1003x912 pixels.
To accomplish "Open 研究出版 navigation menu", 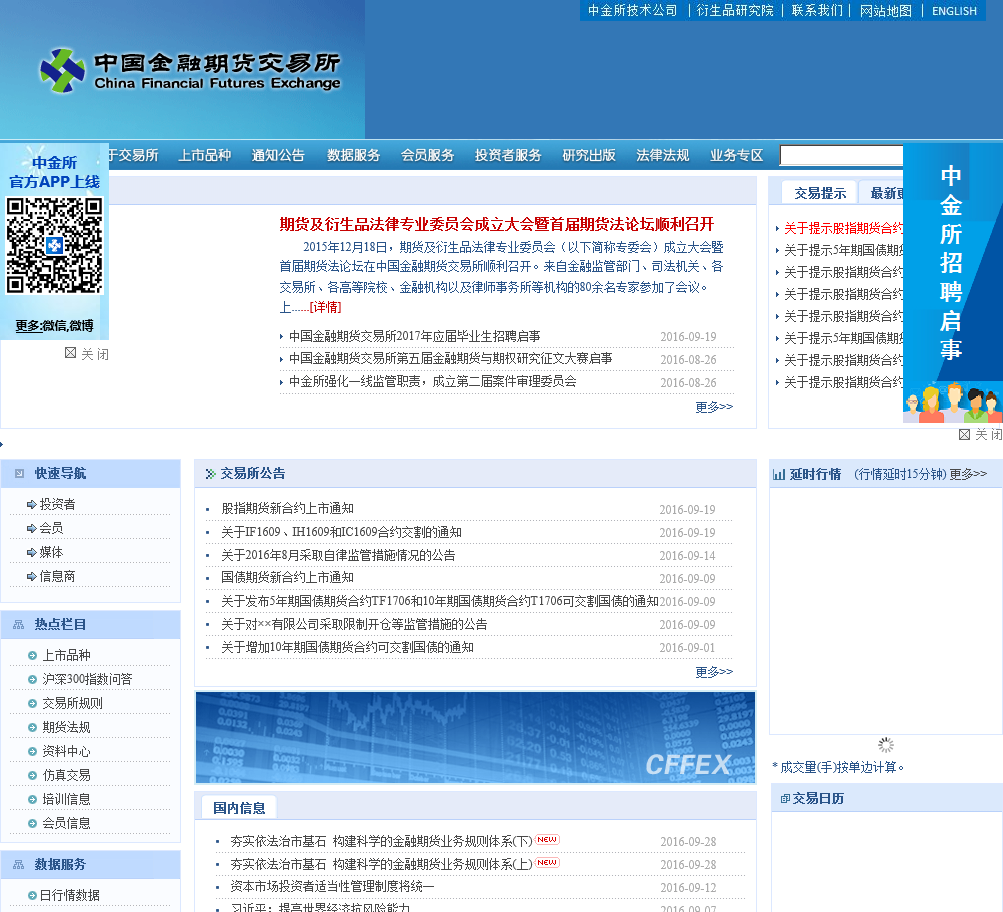I will (589, 155).
